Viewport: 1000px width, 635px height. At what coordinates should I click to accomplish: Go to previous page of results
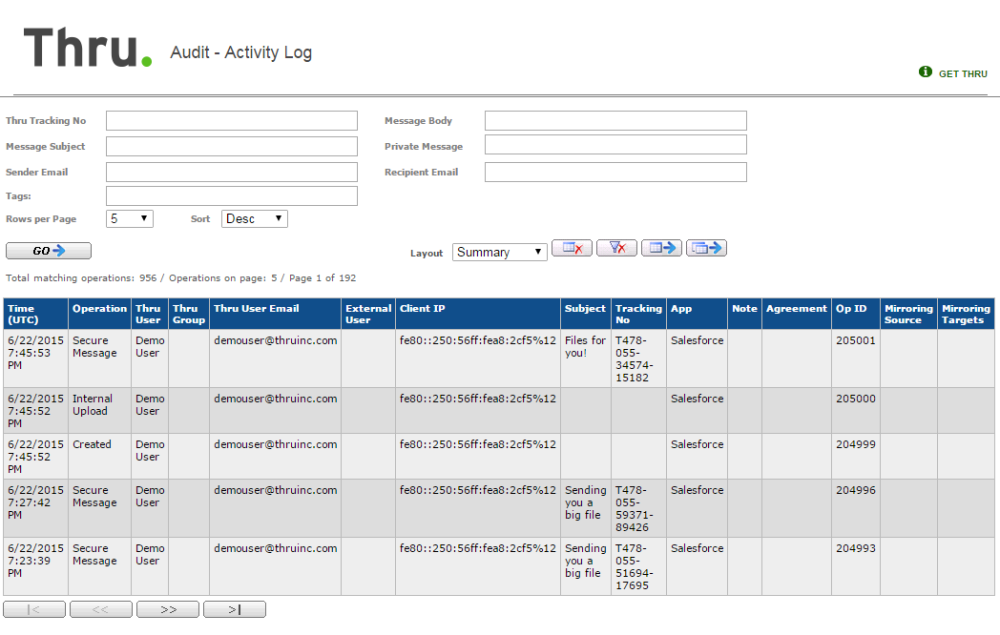click(x=101, y=609)
